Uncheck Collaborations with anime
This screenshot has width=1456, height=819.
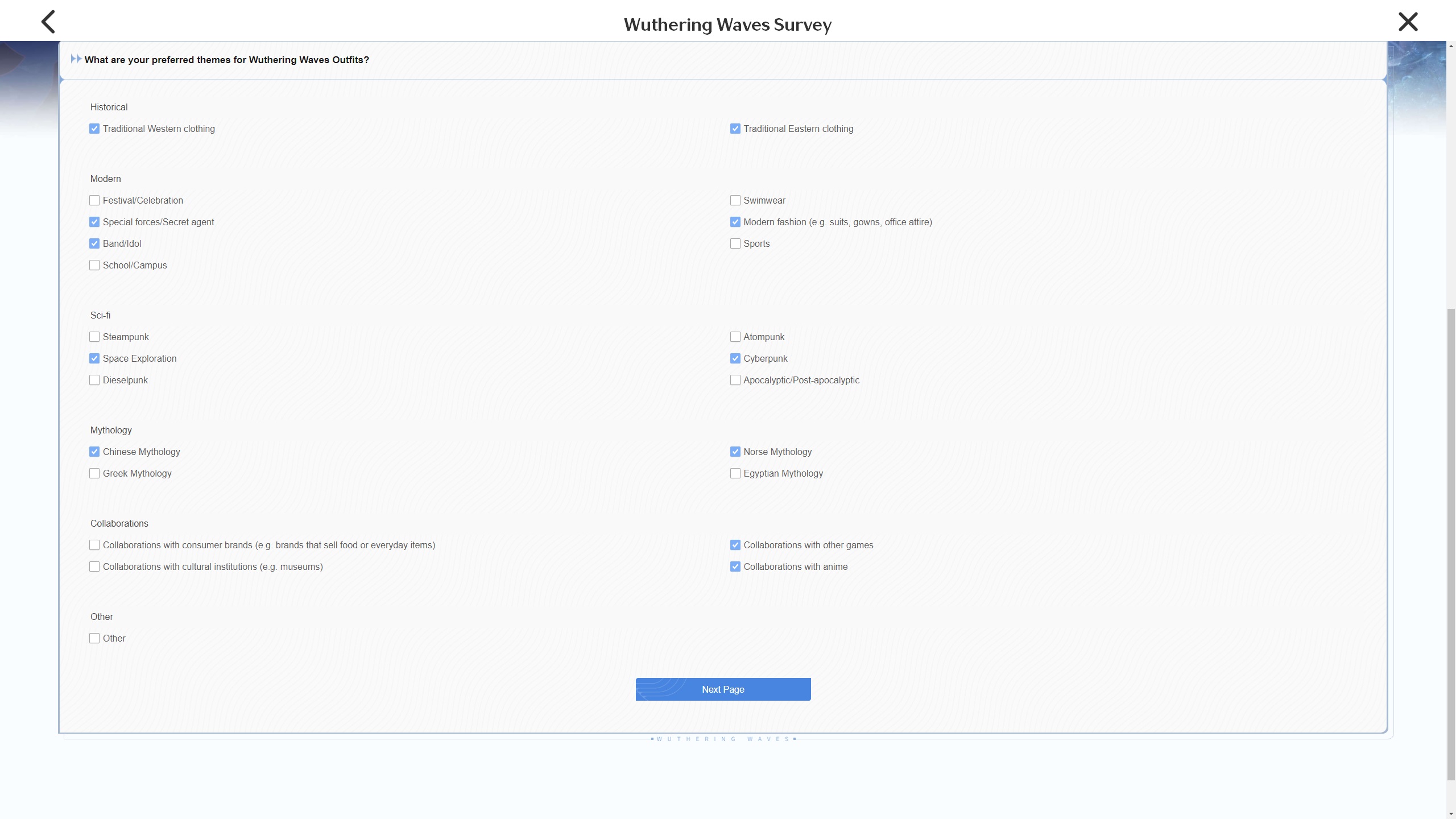[735, 567]
